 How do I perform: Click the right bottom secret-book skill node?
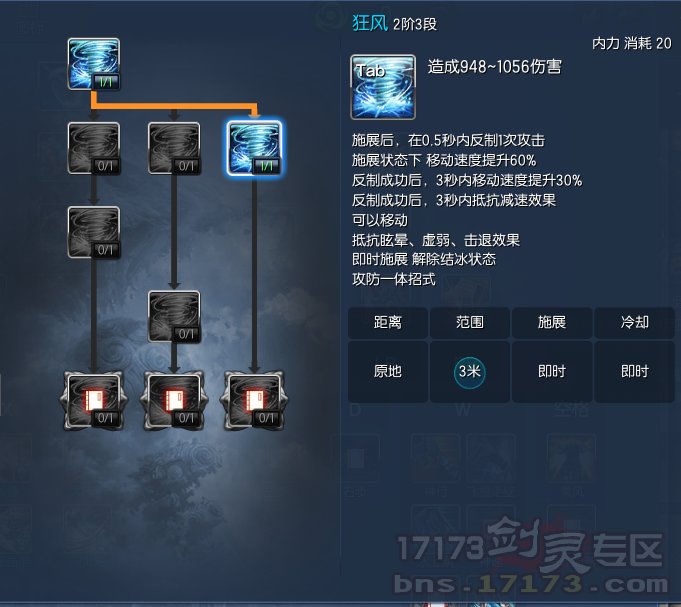coord(255,401)
